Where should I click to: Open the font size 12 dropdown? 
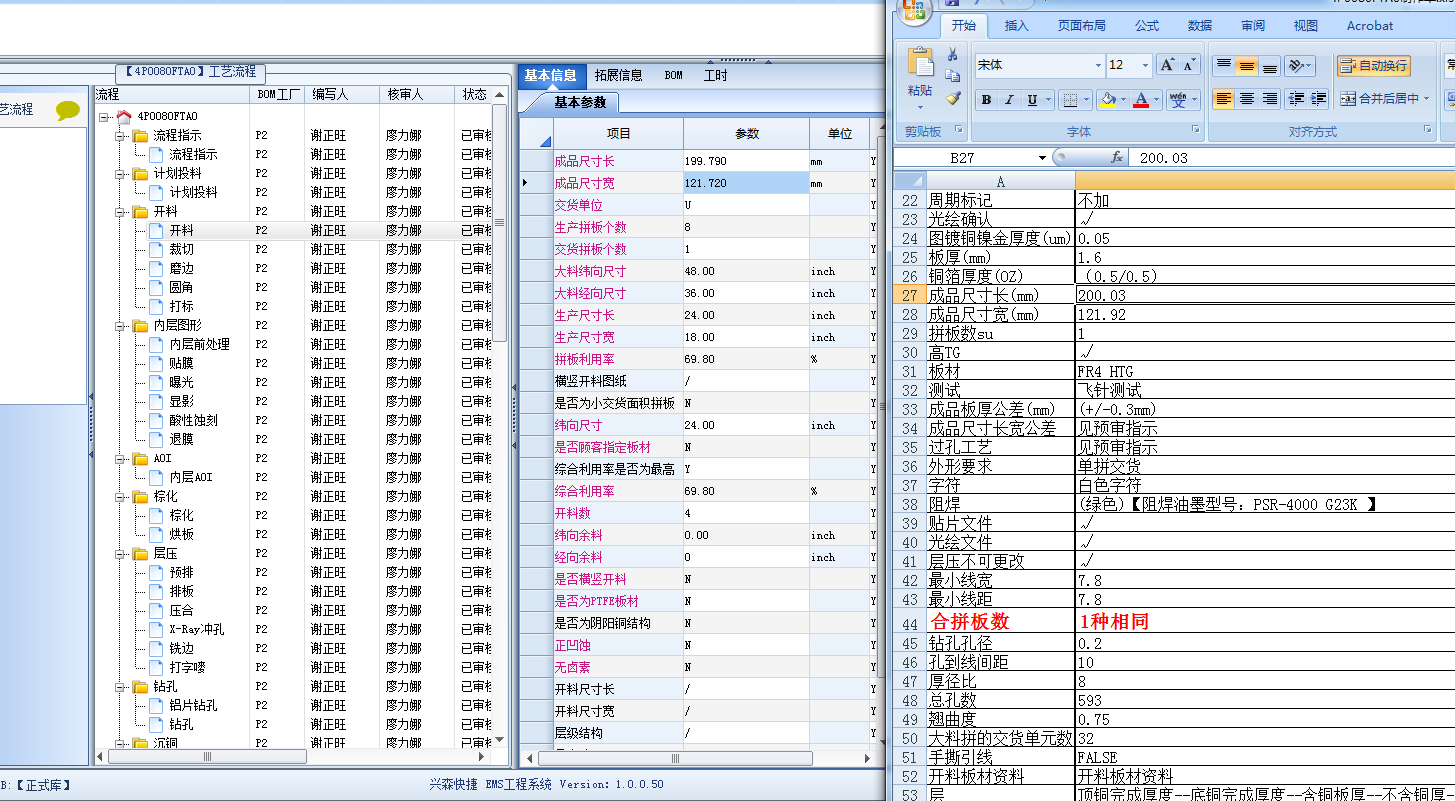[x=1144, y=65]
